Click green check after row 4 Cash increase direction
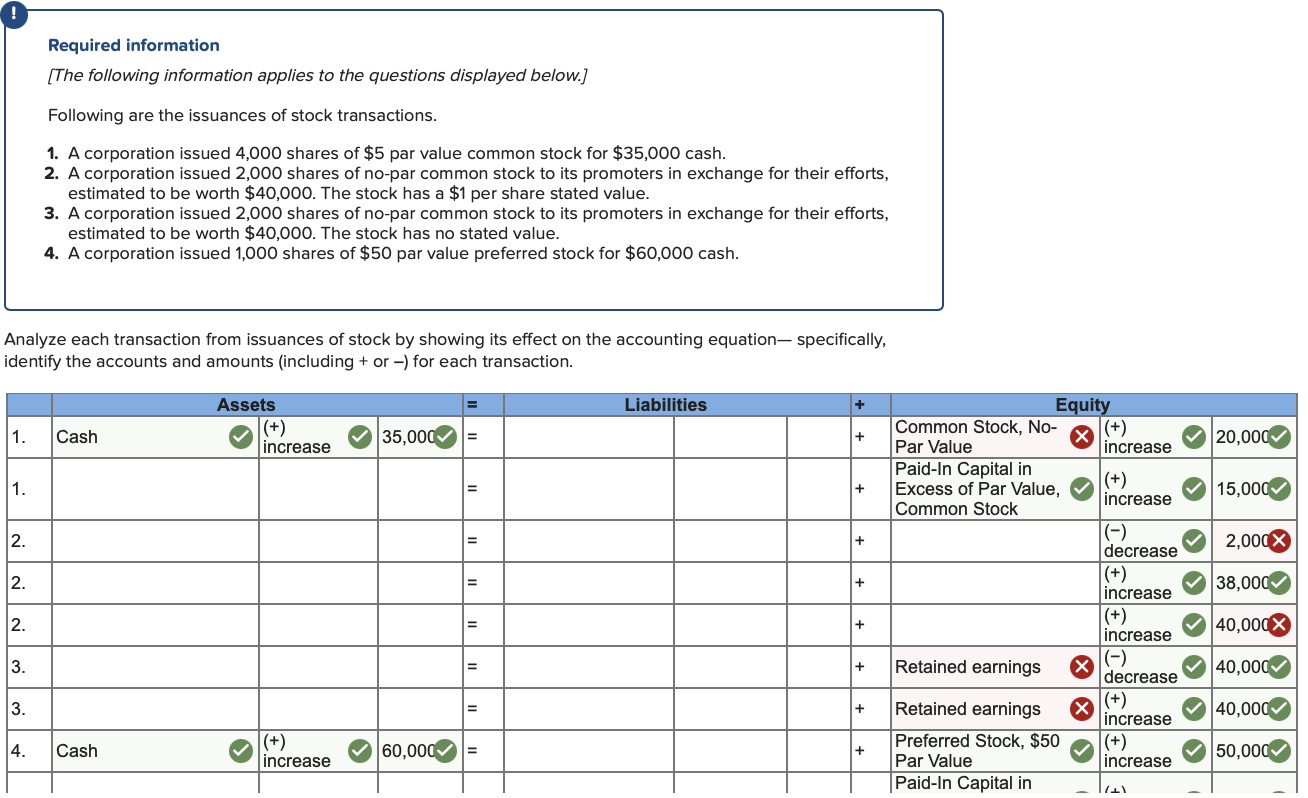1308x798 pixels. pos(359,751)
